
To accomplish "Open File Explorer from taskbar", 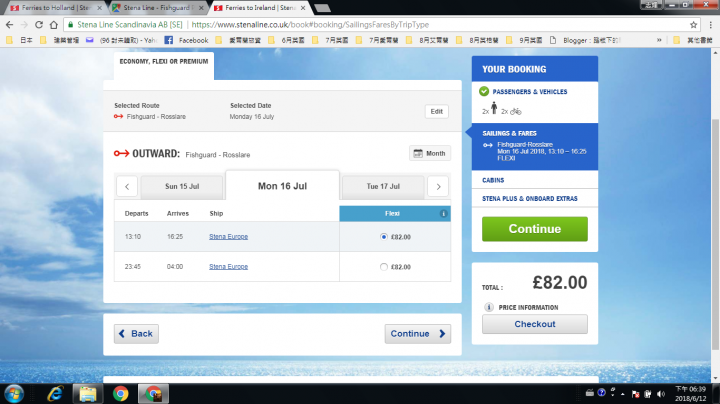I will (88, 394).
